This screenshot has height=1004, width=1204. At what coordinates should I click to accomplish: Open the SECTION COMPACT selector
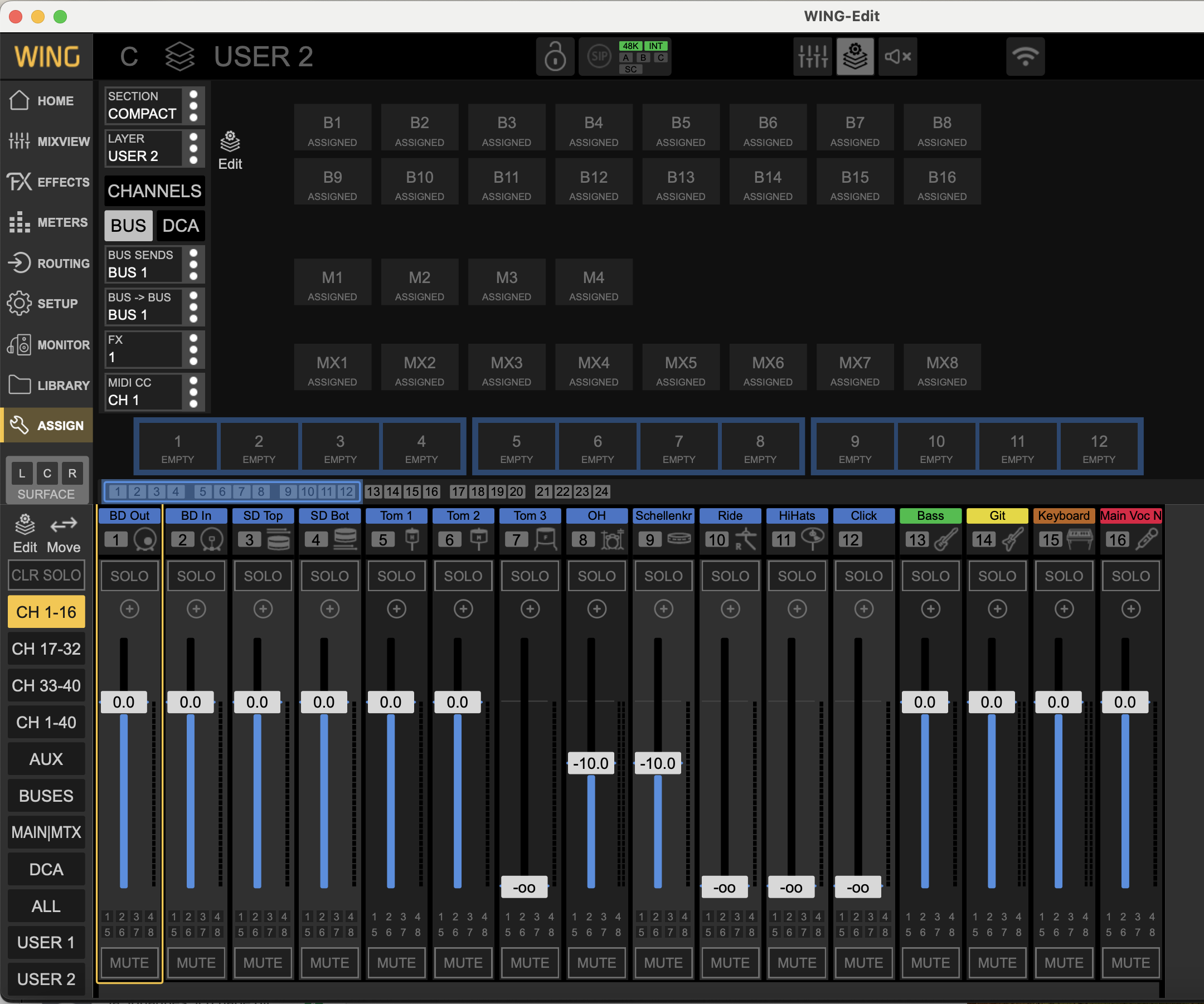tap(154, 105)
